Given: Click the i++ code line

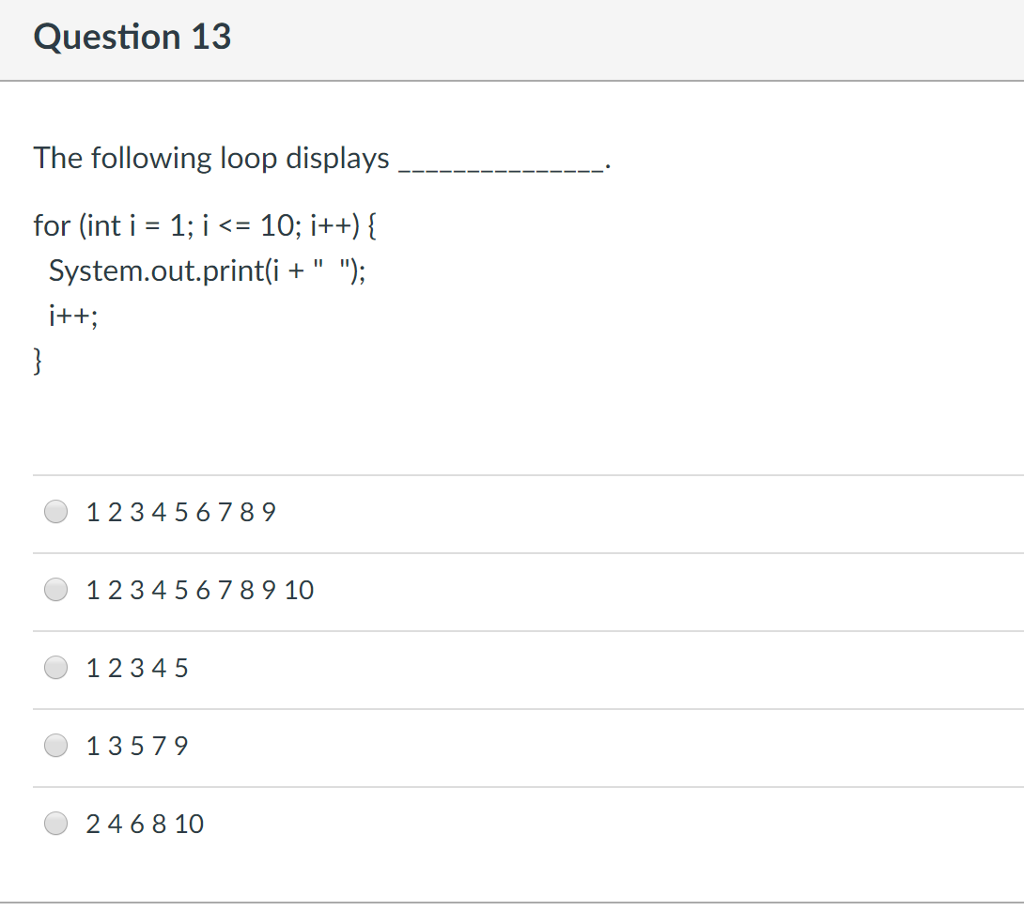Looking at the screenshot, I should (72, 315).
